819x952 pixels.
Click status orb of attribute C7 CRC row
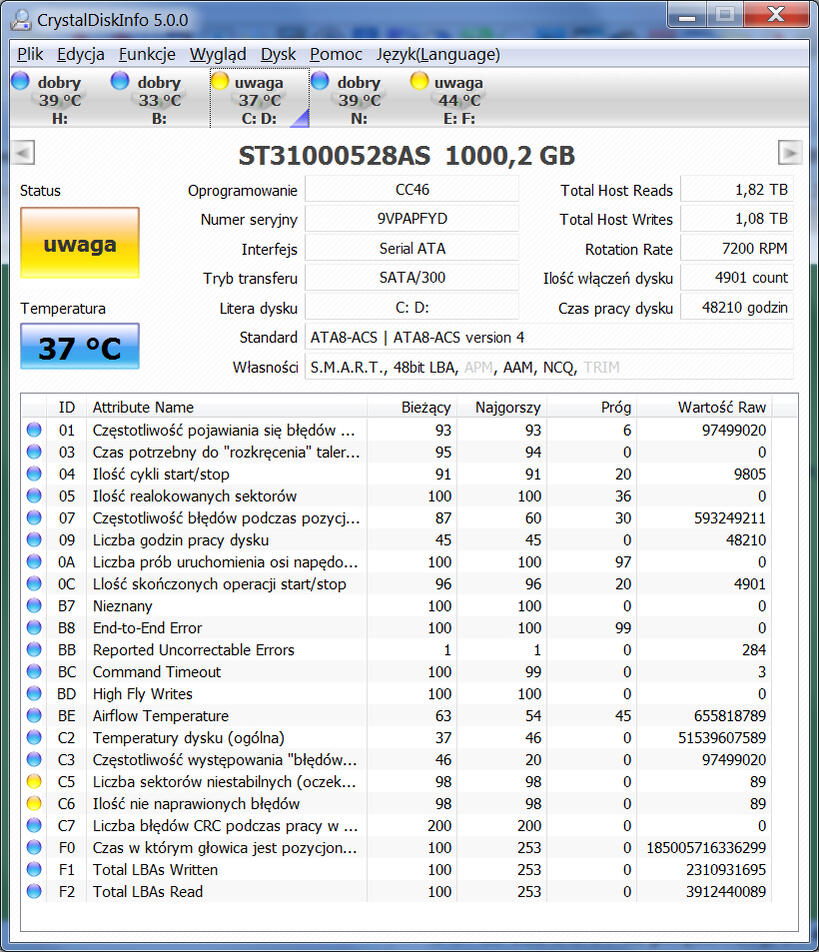pyautogui.click(x=34, y=825)
